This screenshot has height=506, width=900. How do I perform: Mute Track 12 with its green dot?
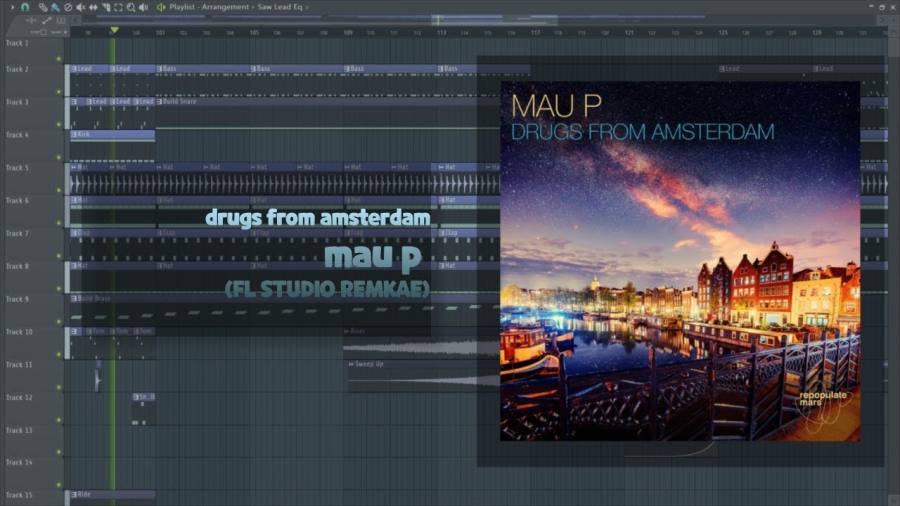click(x=59, y=419)
